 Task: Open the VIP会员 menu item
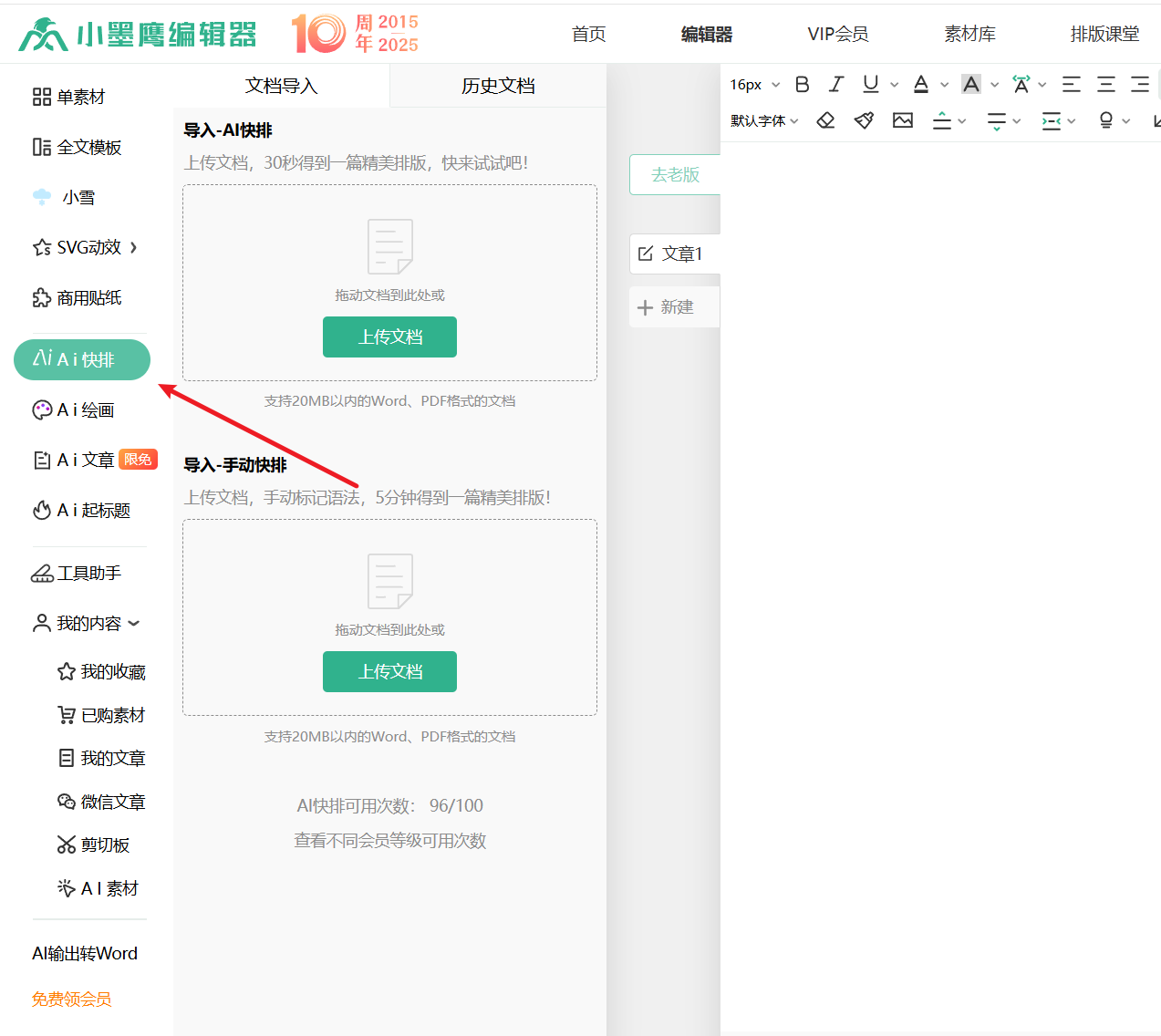point(837,35)
